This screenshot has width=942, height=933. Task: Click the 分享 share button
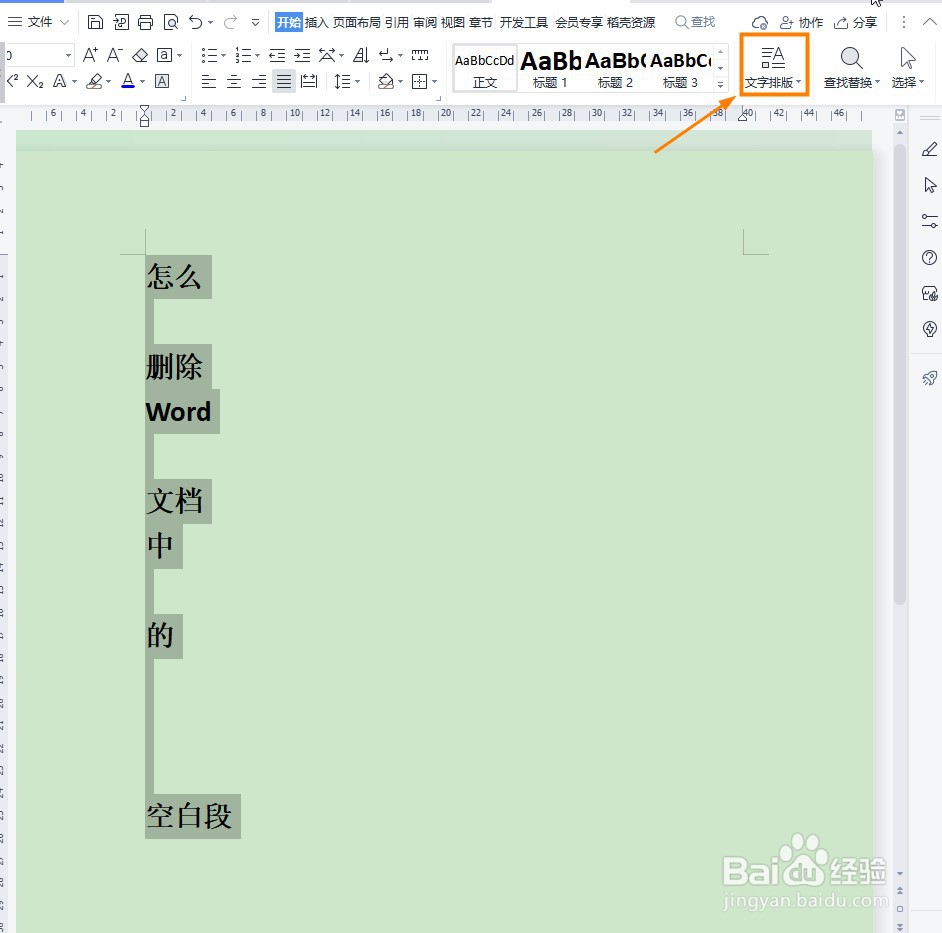coord(855,23)
